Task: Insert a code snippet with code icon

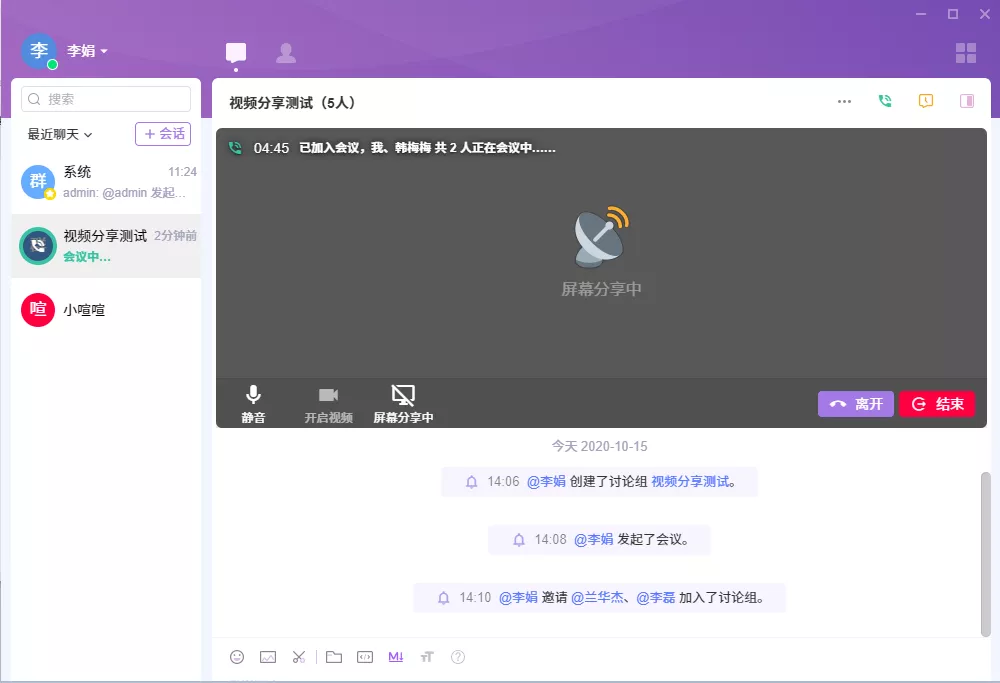Action: click(365, 657)
